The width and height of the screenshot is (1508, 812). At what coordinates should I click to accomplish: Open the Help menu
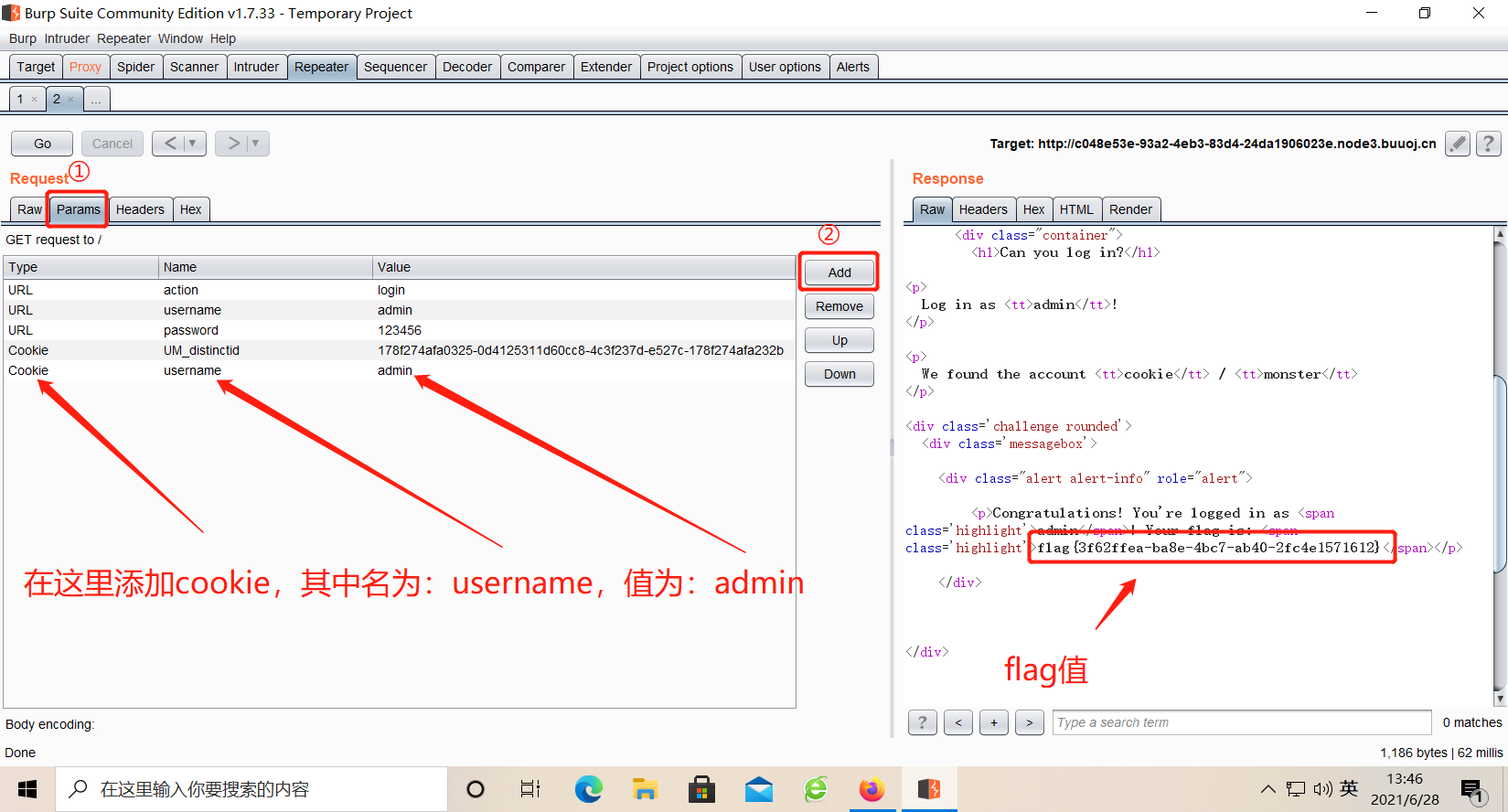tap(223, 38)
